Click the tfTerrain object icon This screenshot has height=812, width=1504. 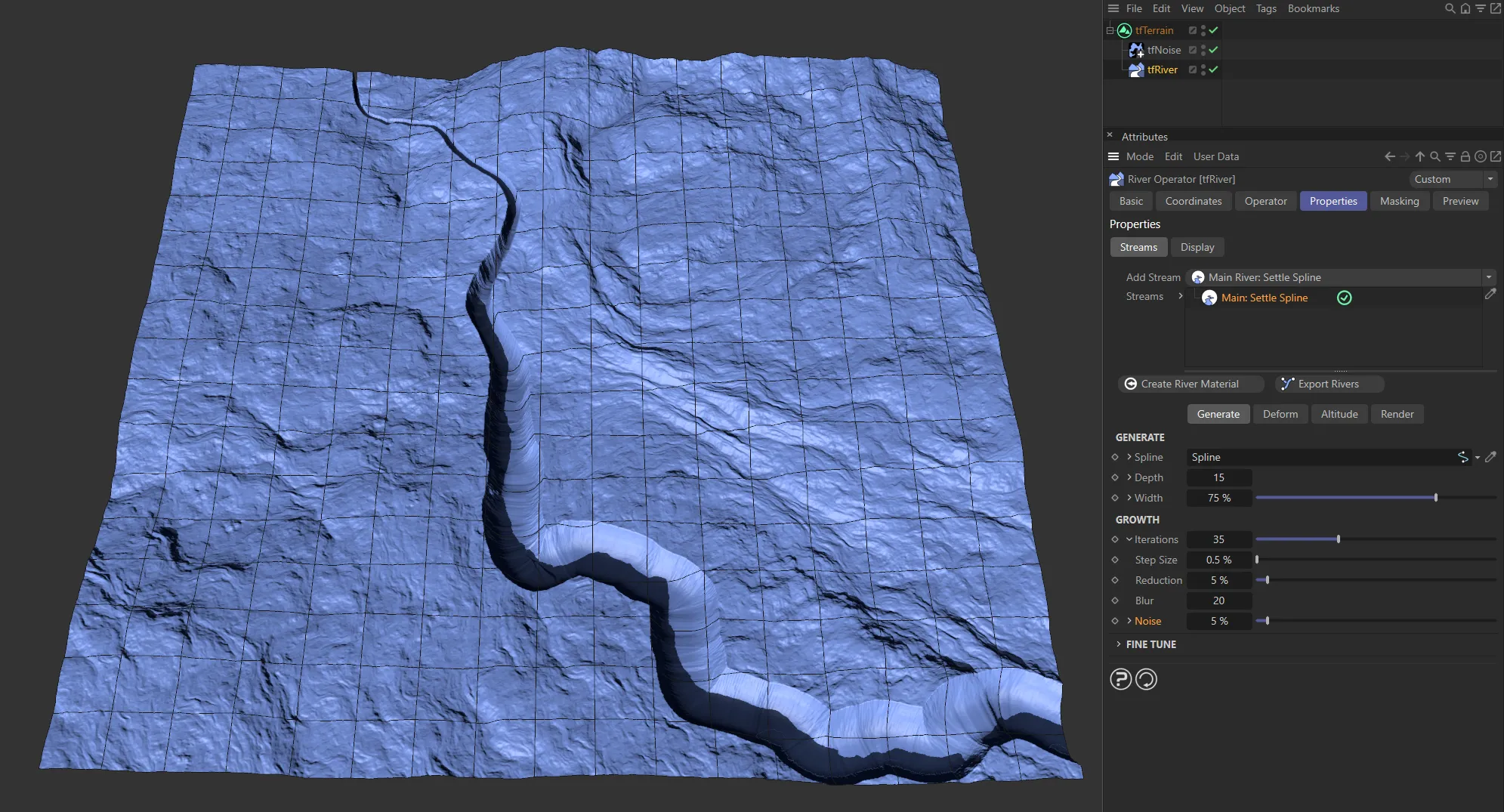point(1124,30)
